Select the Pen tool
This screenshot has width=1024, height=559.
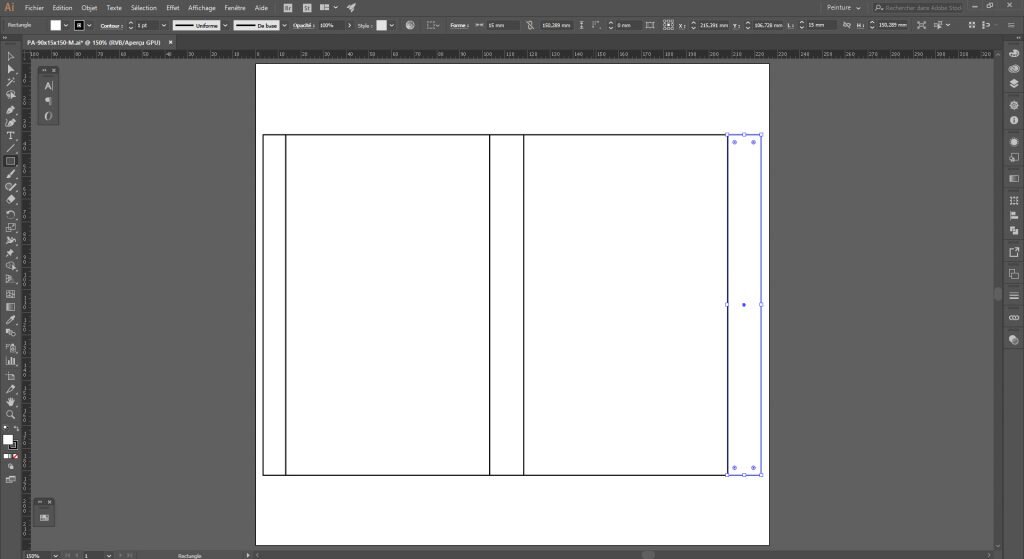[11, 109]
